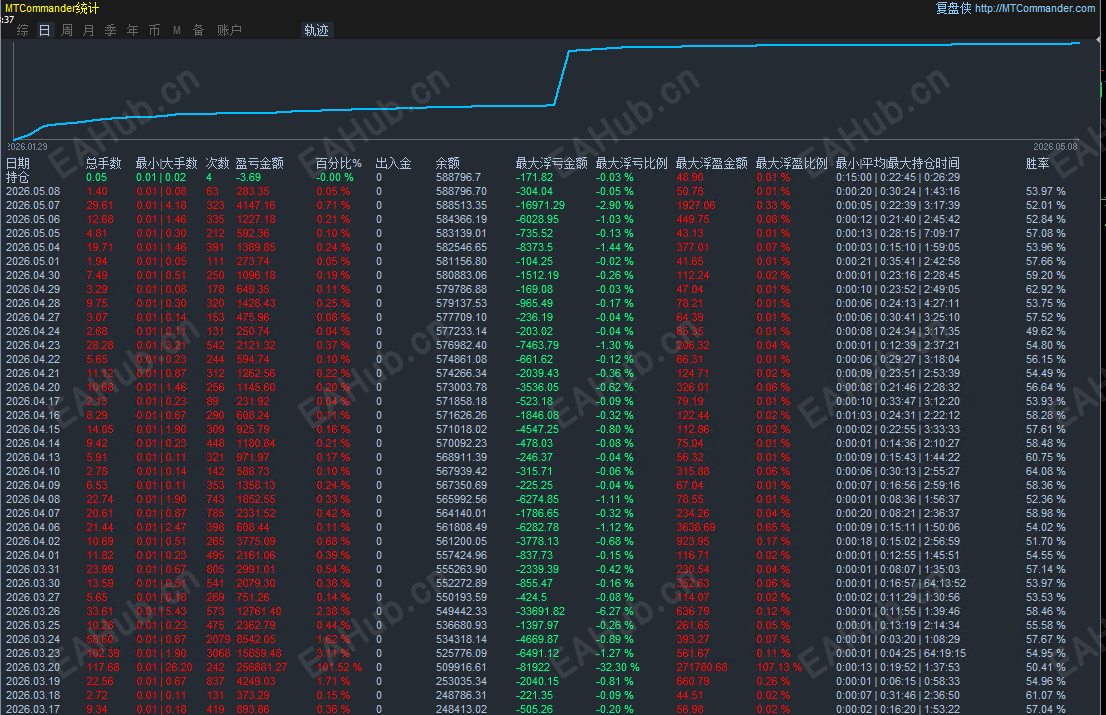Click max floating loss -81922
1106x715 pixels.
point(533,667)
